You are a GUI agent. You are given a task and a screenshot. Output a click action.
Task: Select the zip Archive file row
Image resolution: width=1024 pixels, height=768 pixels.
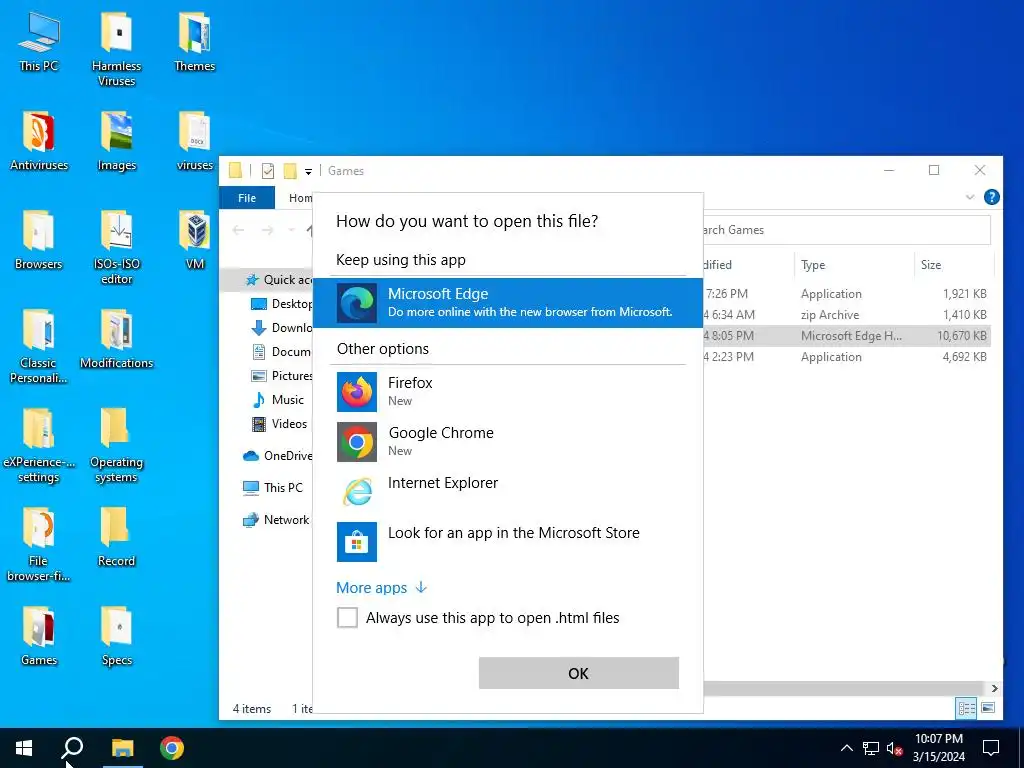click(846, 315)
